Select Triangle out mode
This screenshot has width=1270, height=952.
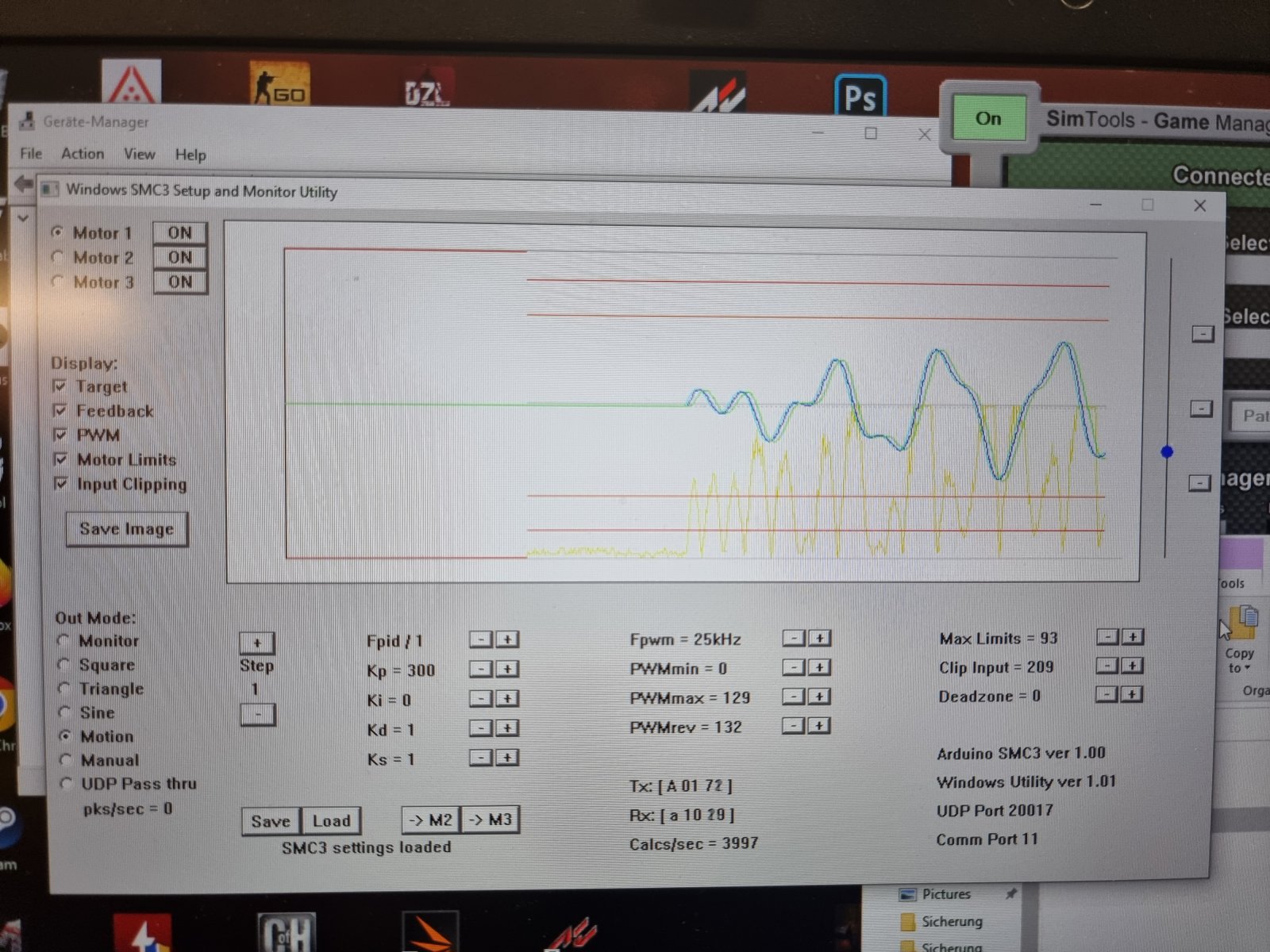(65, 689)
